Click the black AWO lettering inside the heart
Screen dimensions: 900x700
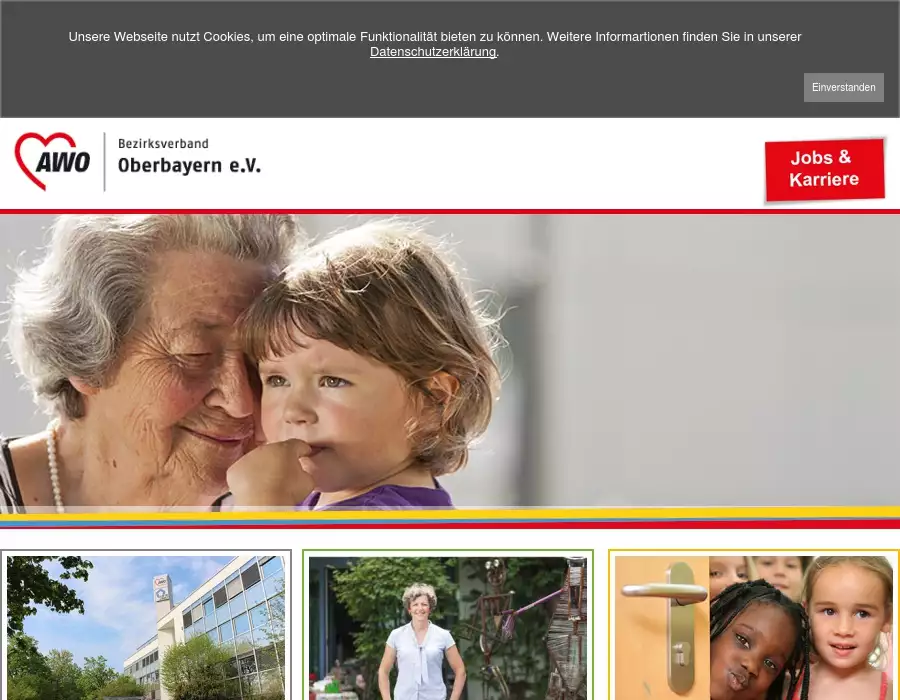[63, 162]
